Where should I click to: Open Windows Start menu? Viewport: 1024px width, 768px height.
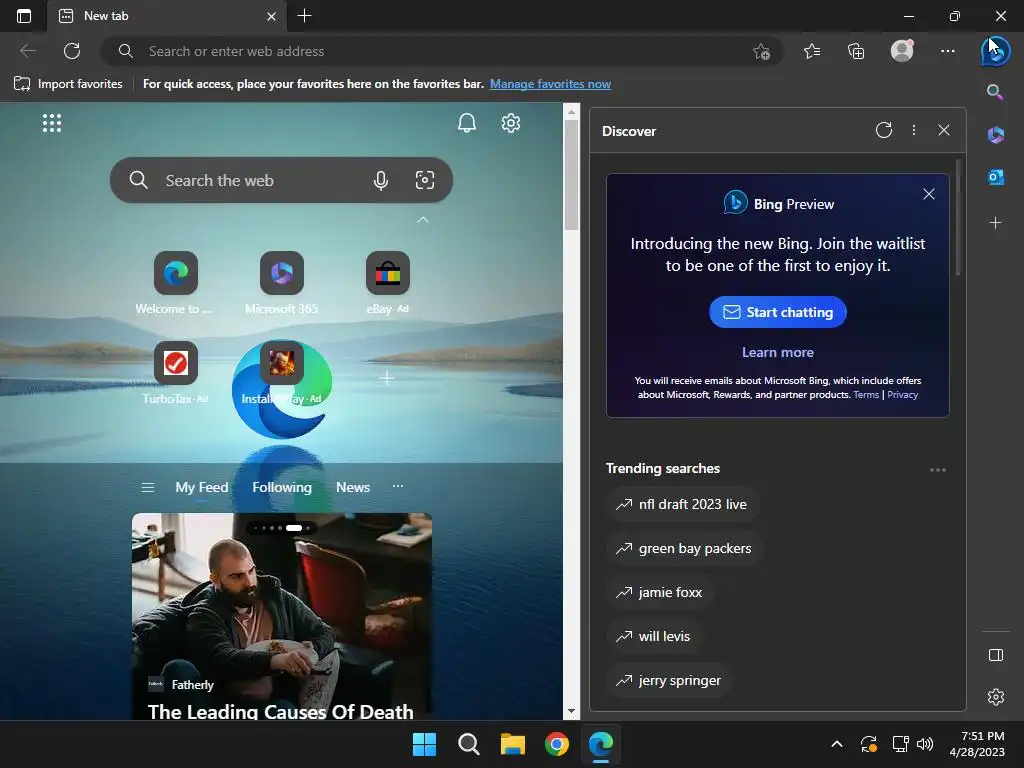coord(424,744)
